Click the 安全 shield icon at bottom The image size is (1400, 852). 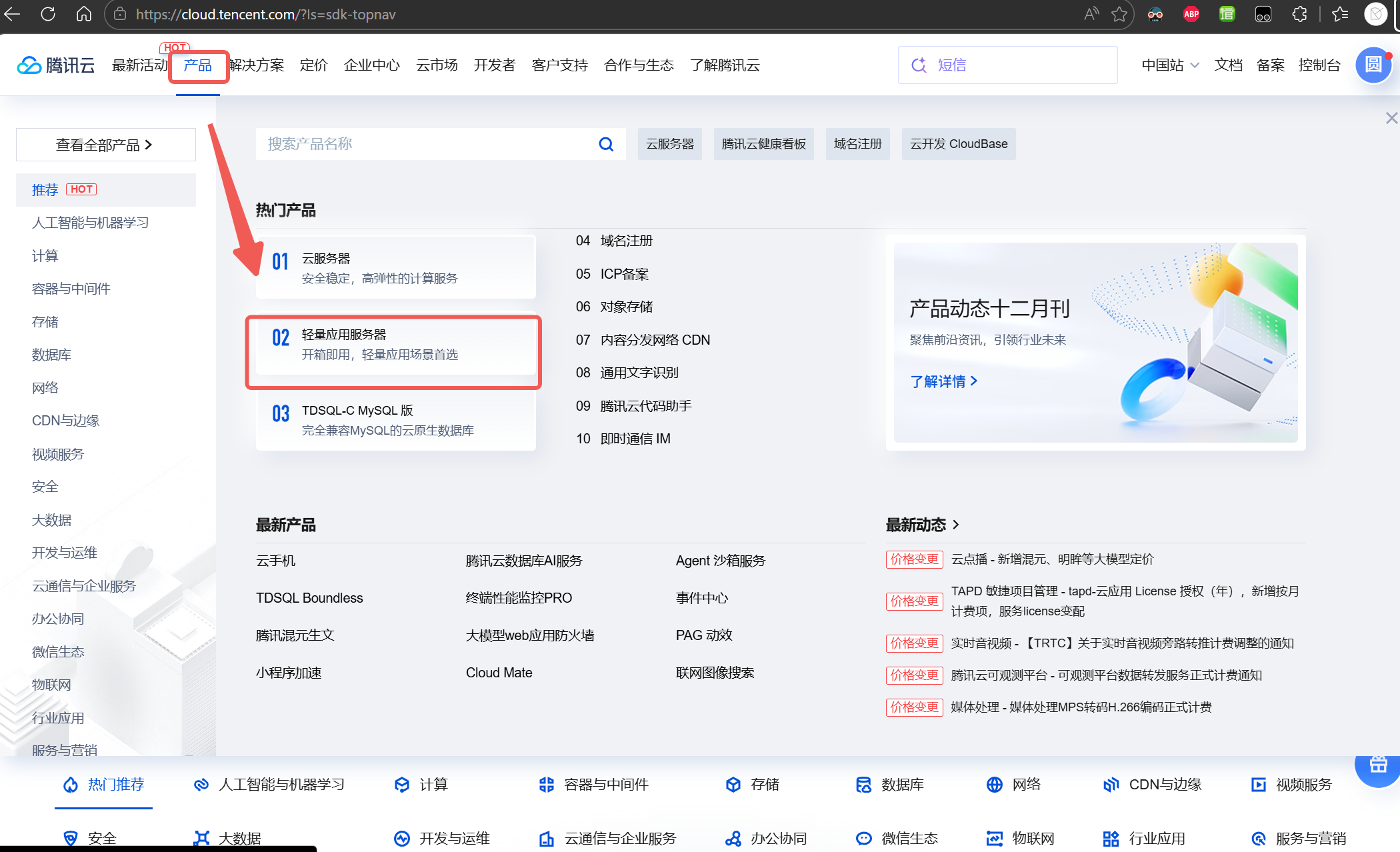point(71,838)
